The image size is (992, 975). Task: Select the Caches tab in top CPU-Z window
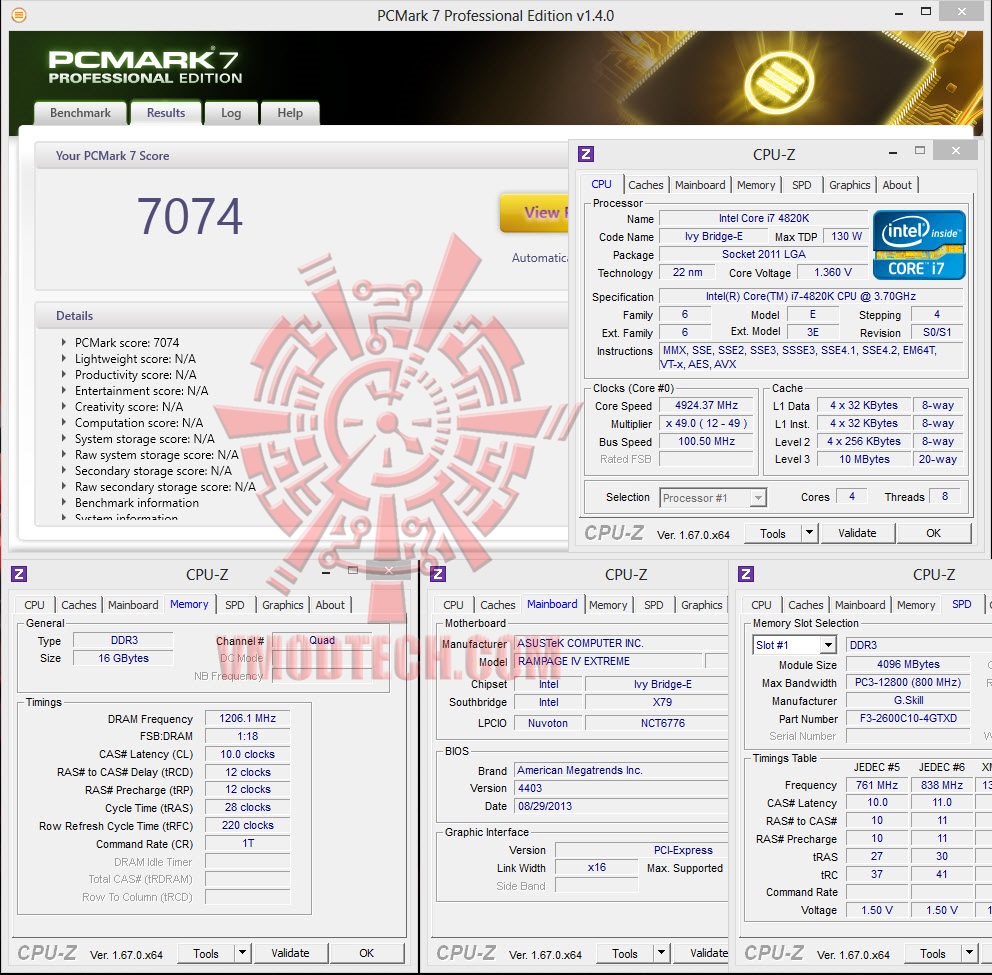coord(645,185)
